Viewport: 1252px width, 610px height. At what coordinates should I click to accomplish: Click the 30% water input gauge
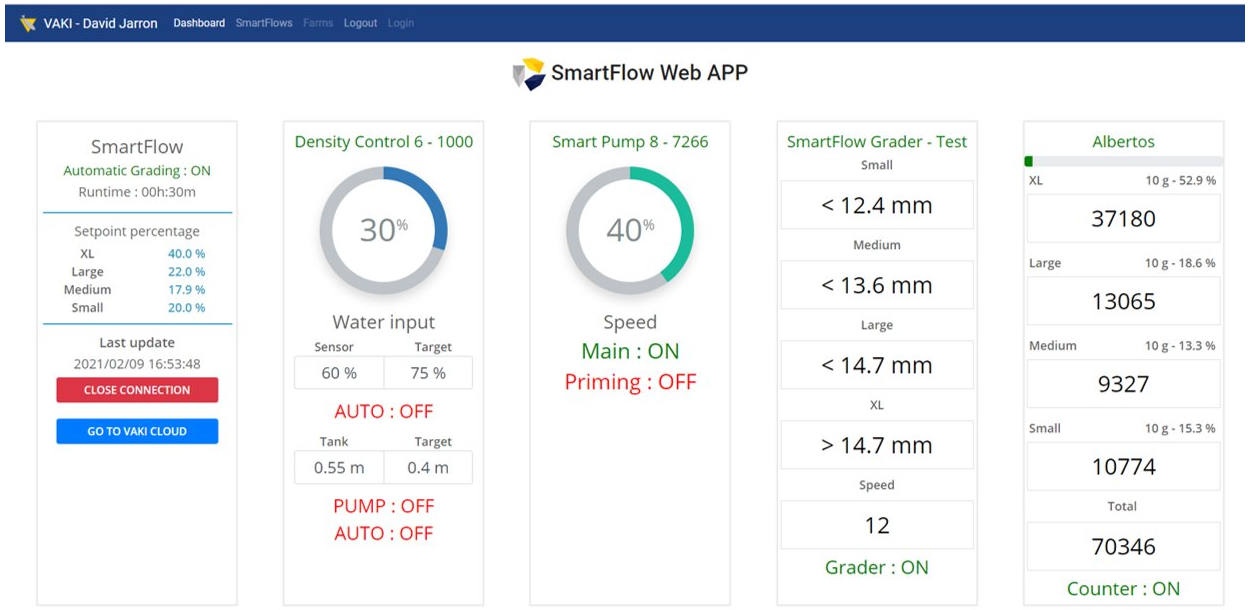tap(384, 231)
